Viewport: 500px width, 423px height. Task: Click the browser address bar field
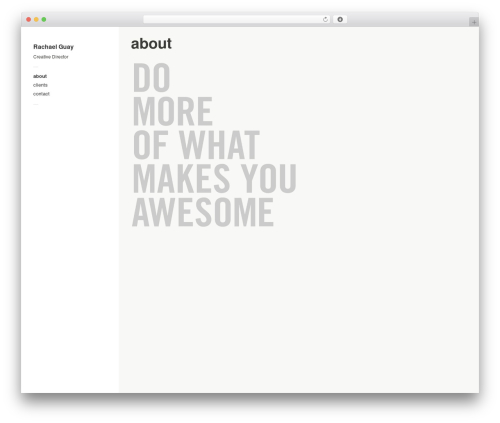tap(237, 20)
